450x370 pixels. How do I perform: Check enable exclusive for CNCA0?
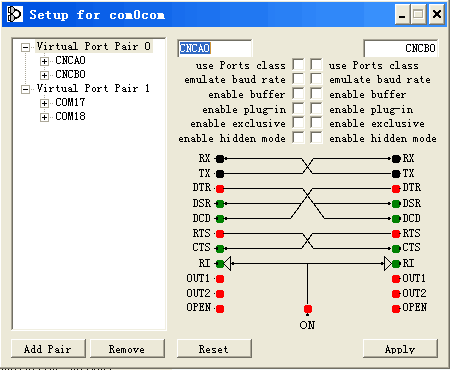click(298, 123)
